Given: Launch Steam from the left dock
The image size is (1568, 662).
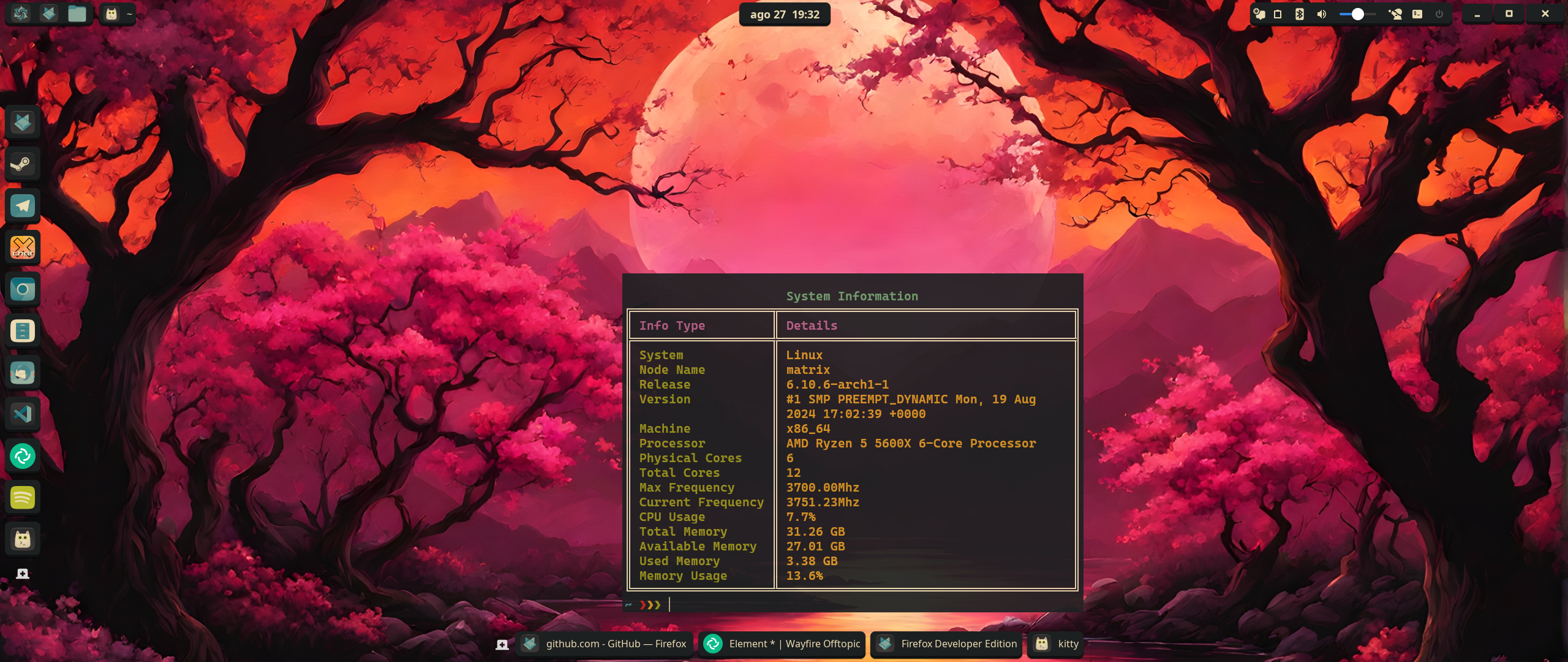Looking at the screenshot, I should 23,164.
